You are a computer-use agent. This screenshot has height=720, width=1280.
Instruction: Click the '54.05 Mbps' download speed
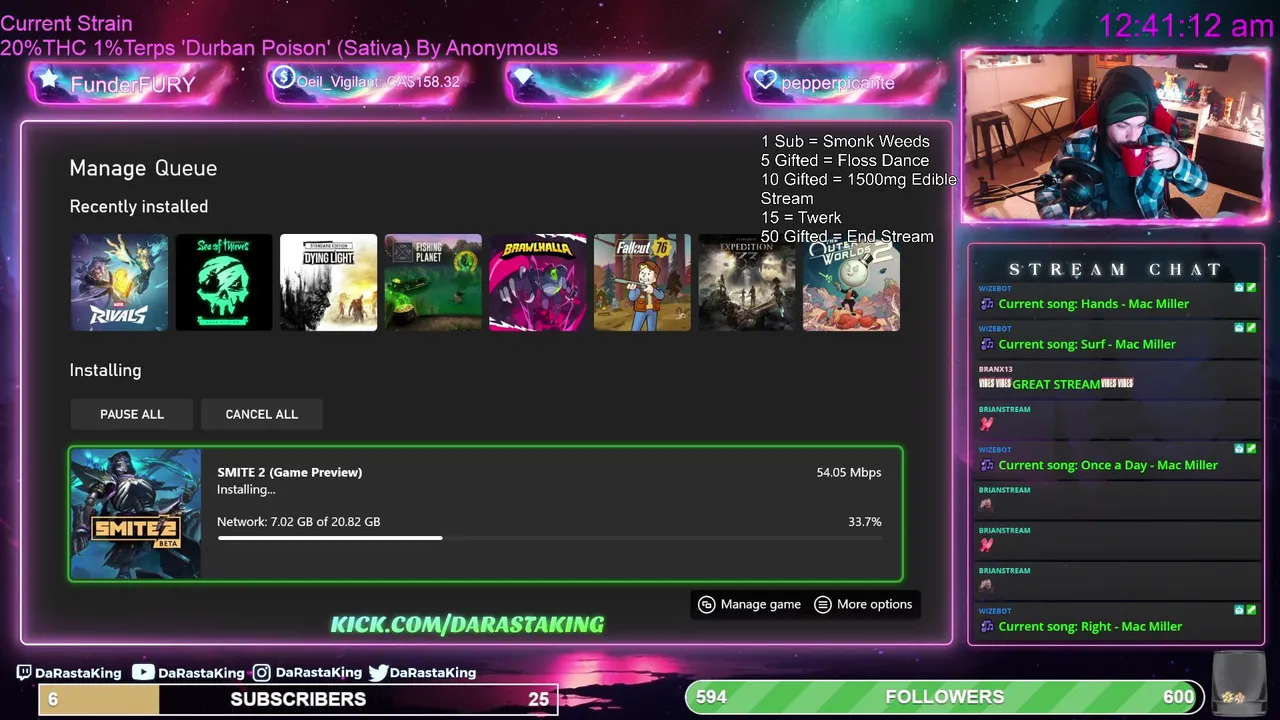849,472
